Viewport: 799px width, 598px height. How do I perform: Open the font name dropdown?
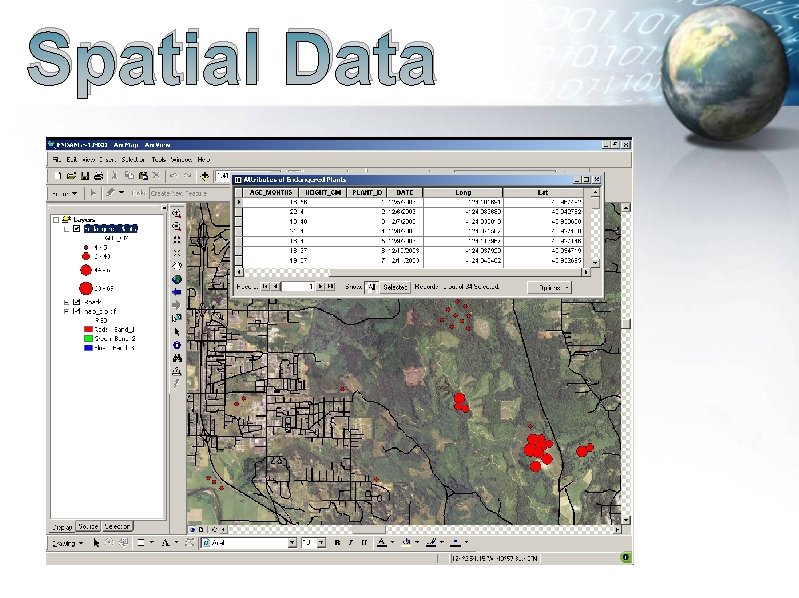[x=292, y=543]
